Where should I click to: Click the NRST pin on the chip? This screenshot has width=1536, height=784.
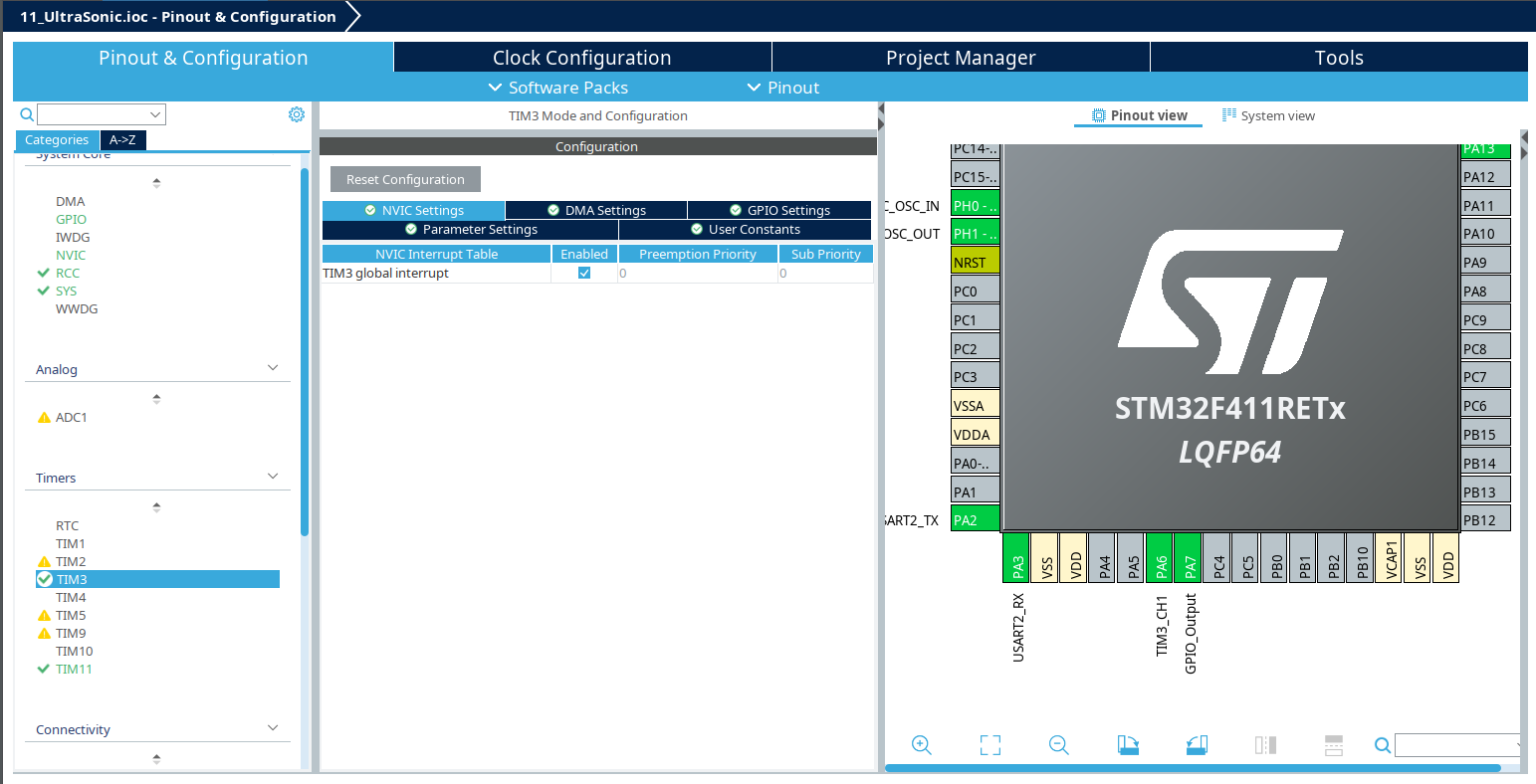(x=976, y=263)
